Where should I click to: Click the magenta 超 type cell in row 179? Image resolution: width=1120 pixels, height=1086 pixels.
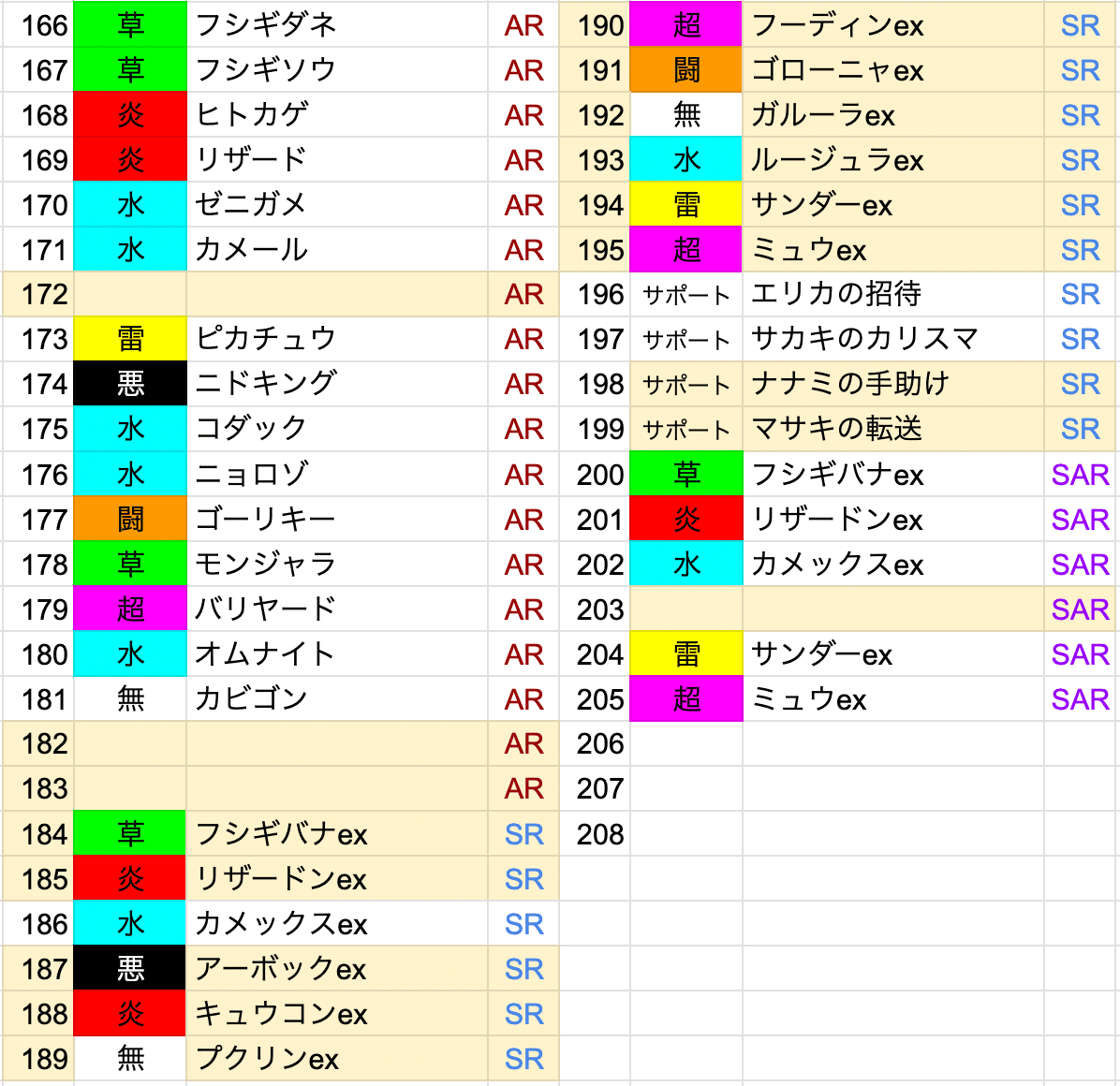130,609
